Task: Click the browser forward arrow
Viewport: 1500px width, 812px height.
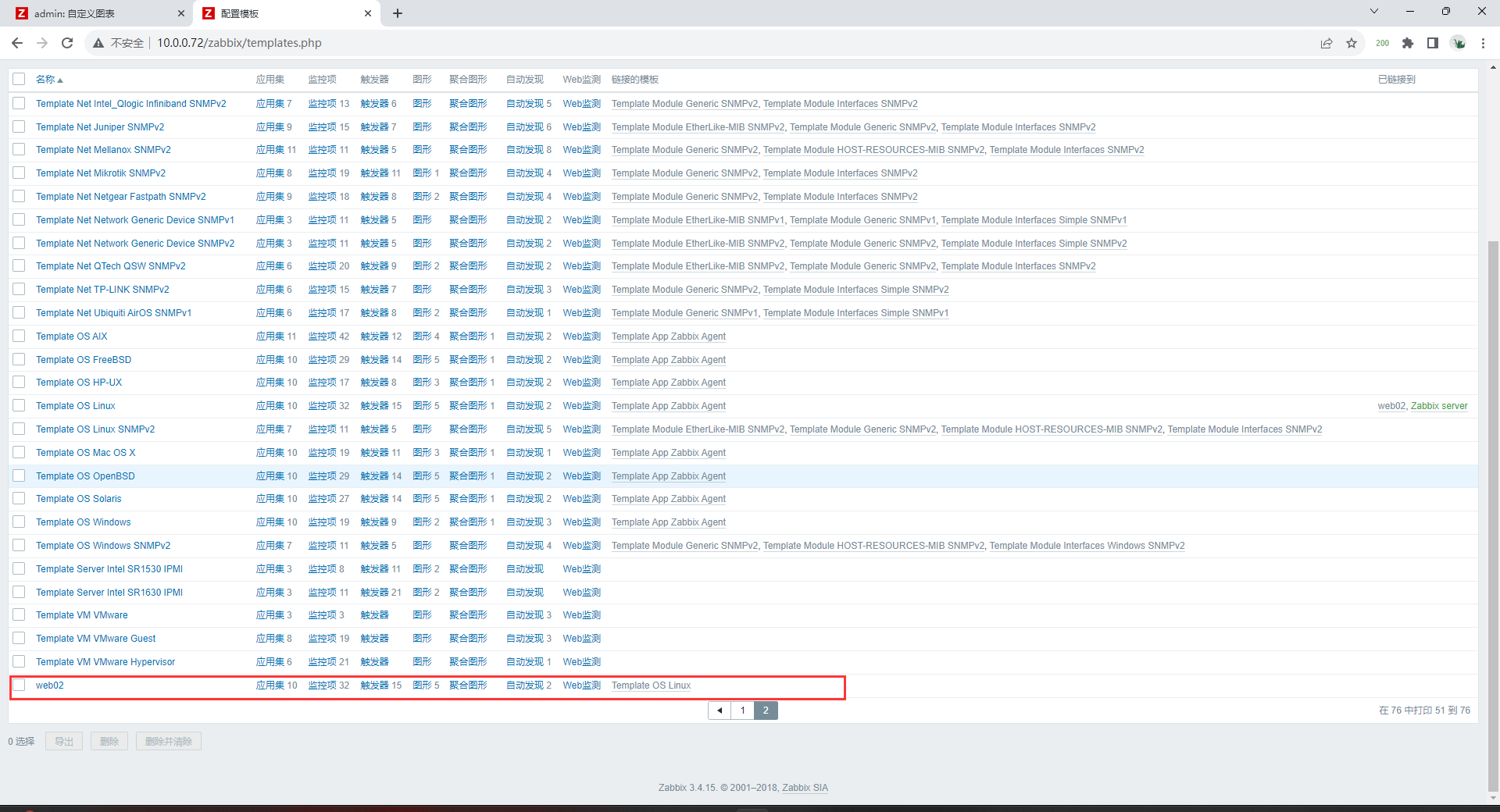Action: tap(42, 43)
